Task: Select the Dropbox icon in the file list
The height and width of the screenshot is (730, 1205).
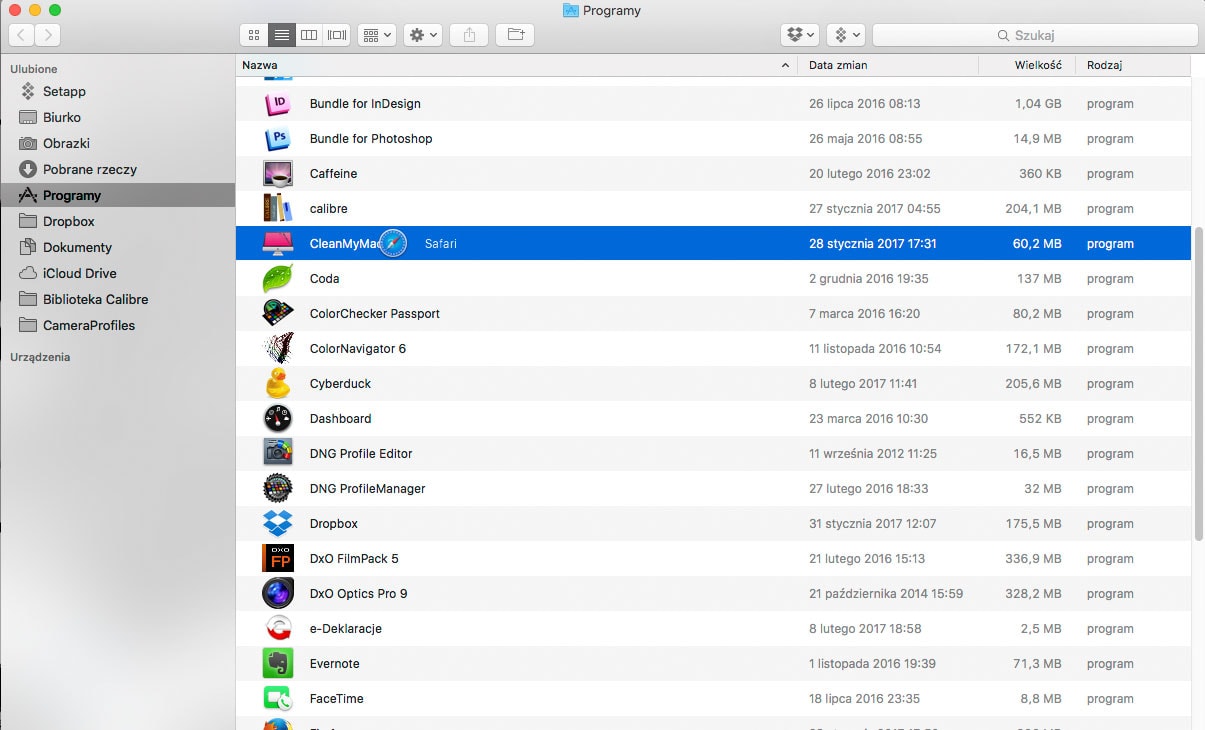Action: click(x=277, y=523)
